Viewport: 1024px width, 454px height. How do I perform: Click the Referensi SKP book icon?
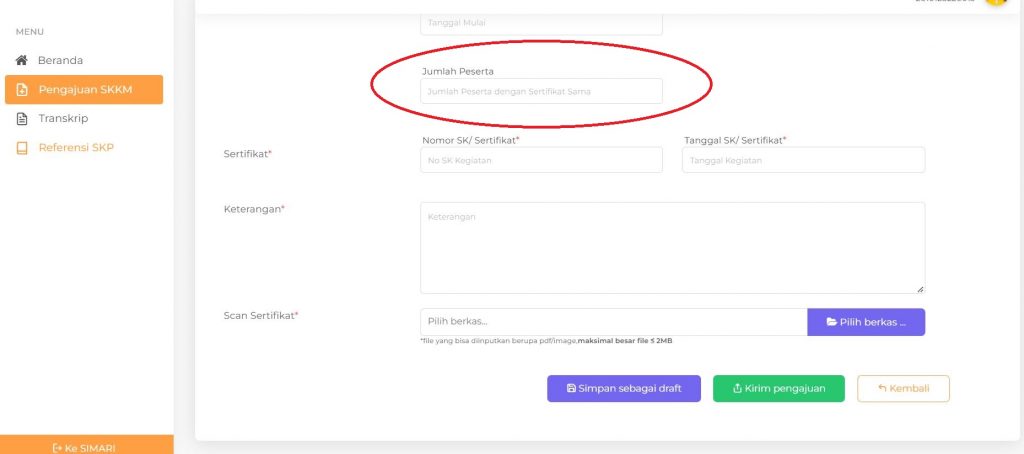(x=22, y=148)
